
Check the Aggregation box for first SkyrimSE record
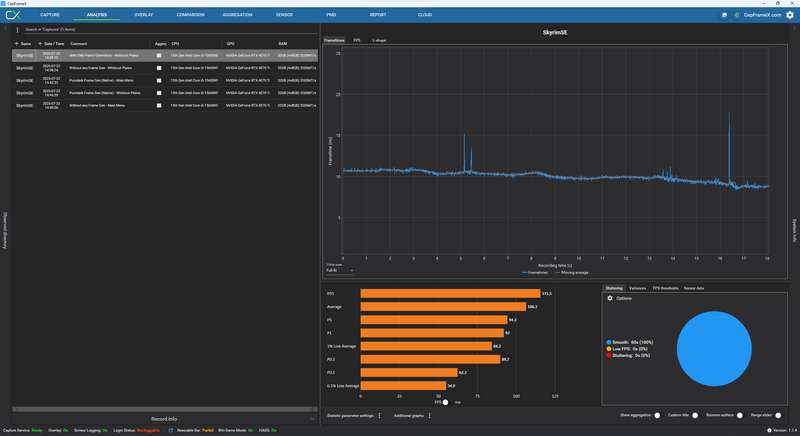click(159, 55)
